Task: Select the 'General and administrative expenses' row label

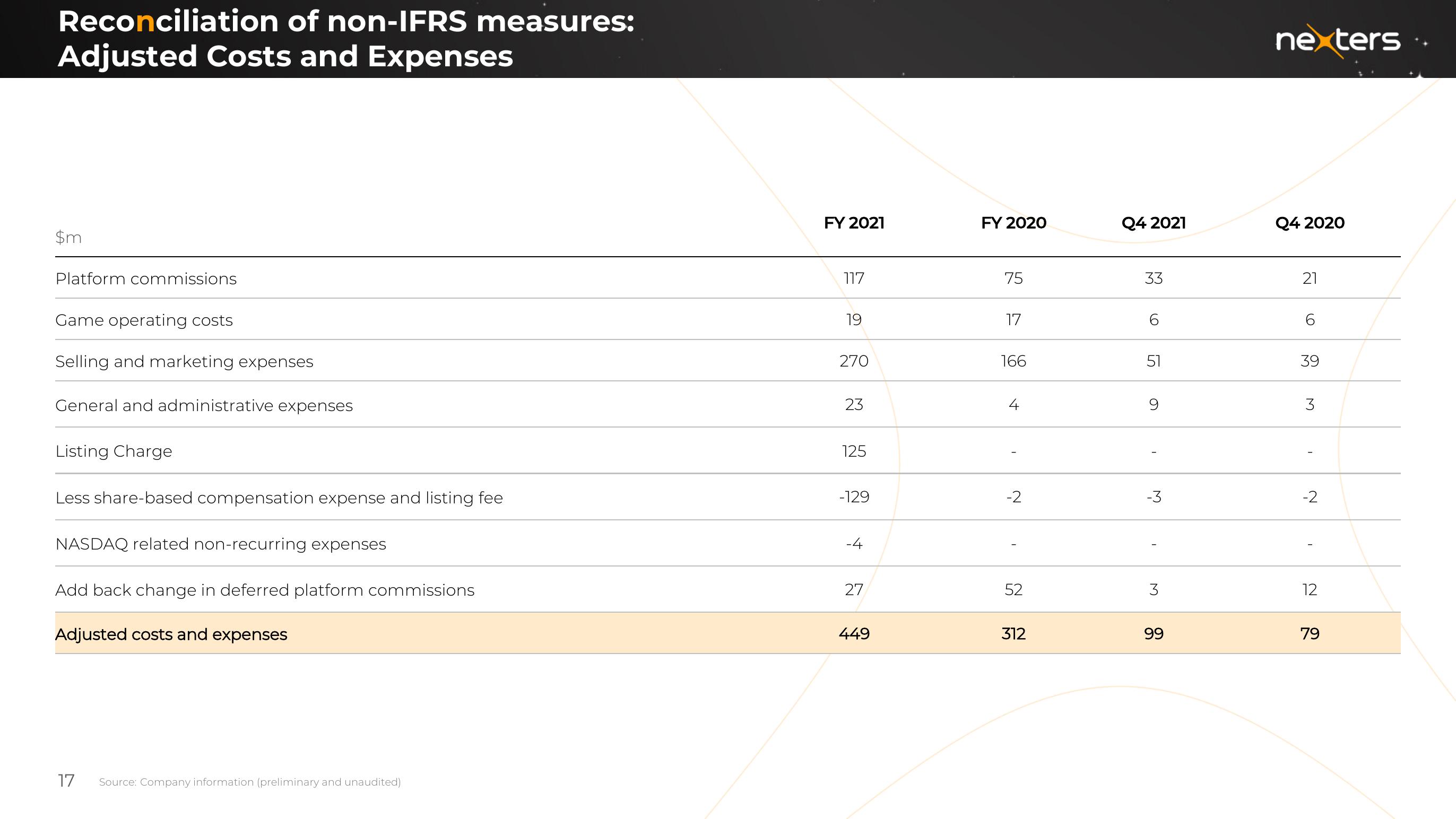Action: tap(204, 405)
